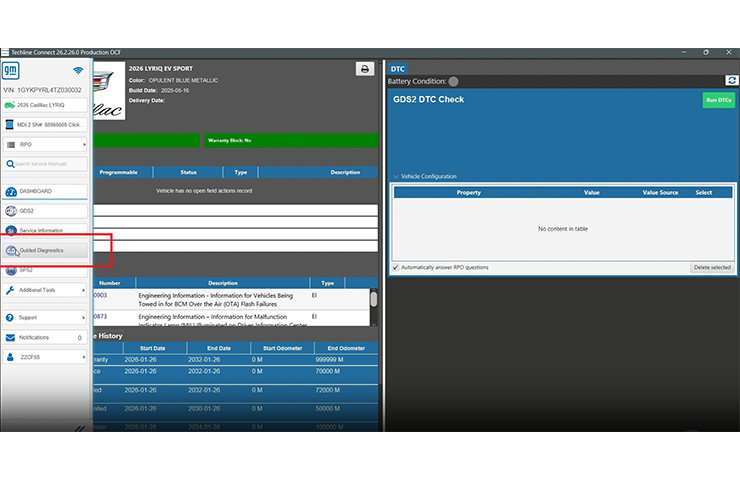The width and height of the screenshot is (740, 480).
Task: Click the hamburger menu icon in title bar
Action: [x=5, y=52]
